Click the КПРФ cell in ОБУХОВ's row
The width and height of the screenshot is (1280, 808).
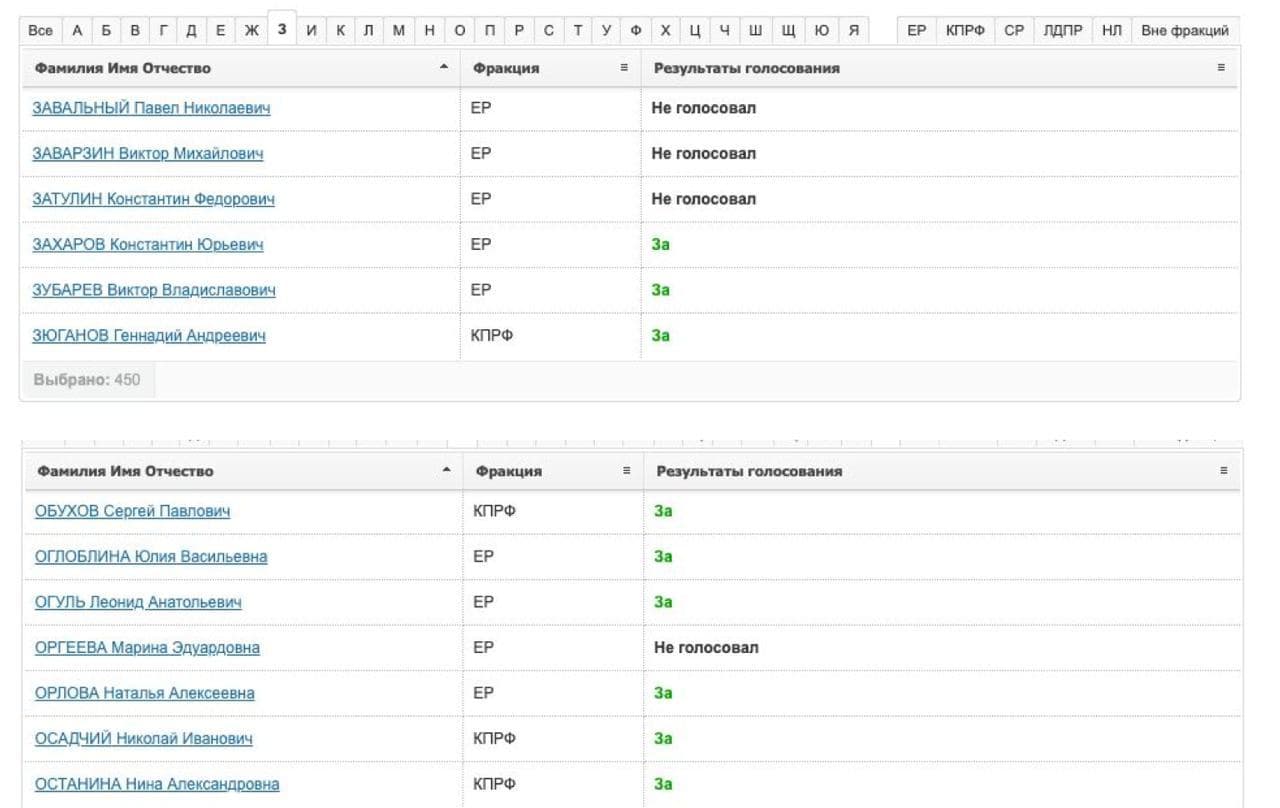(494, 511)
